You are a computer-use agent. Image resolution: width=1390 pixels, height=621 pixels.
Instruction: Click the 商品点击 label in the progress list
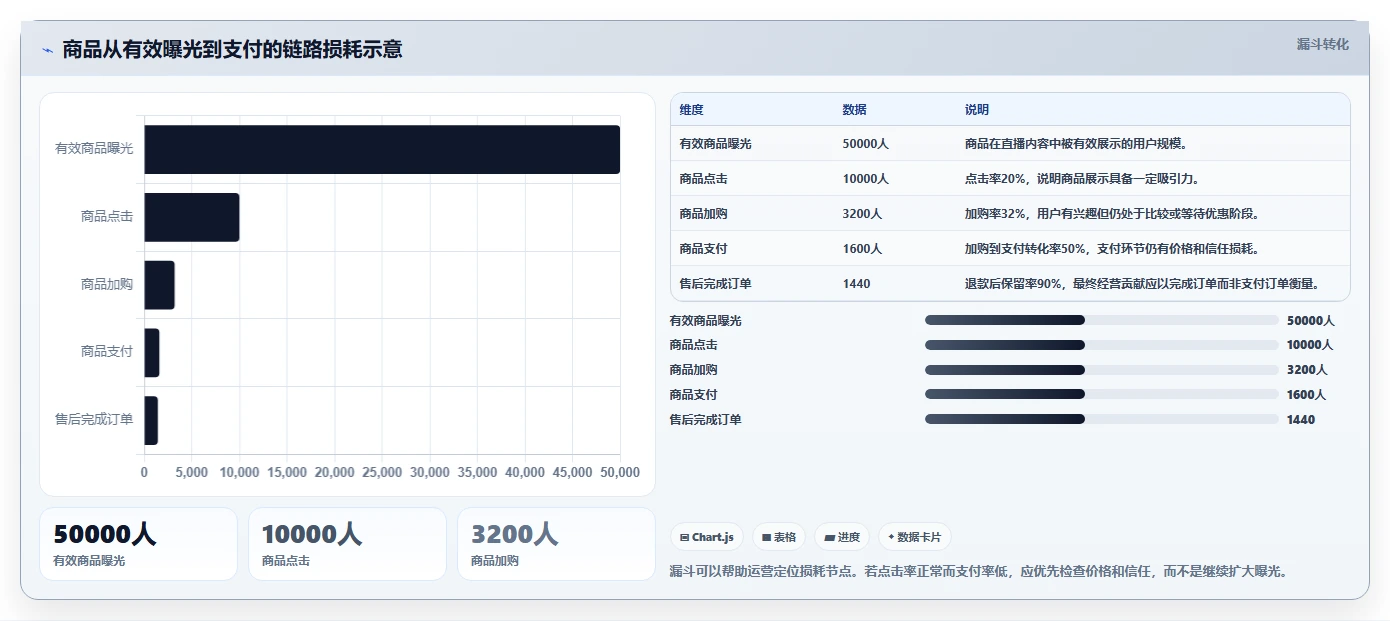(694, 345)
